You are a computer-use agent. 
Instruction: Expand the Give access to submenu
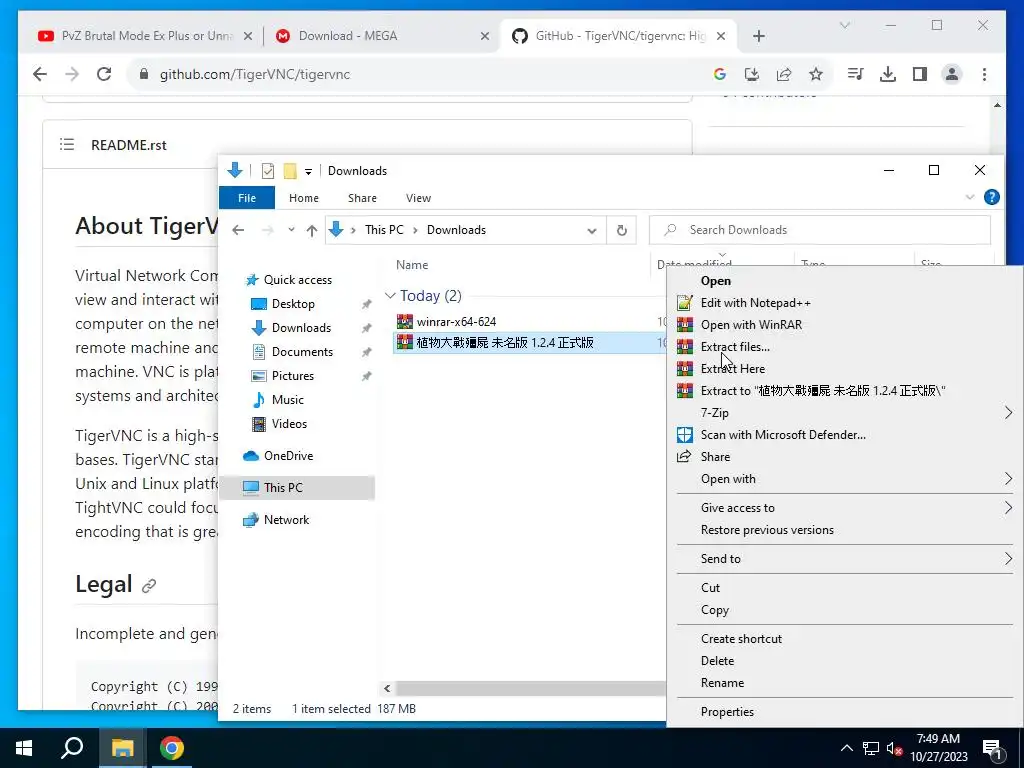[1008, 507]
